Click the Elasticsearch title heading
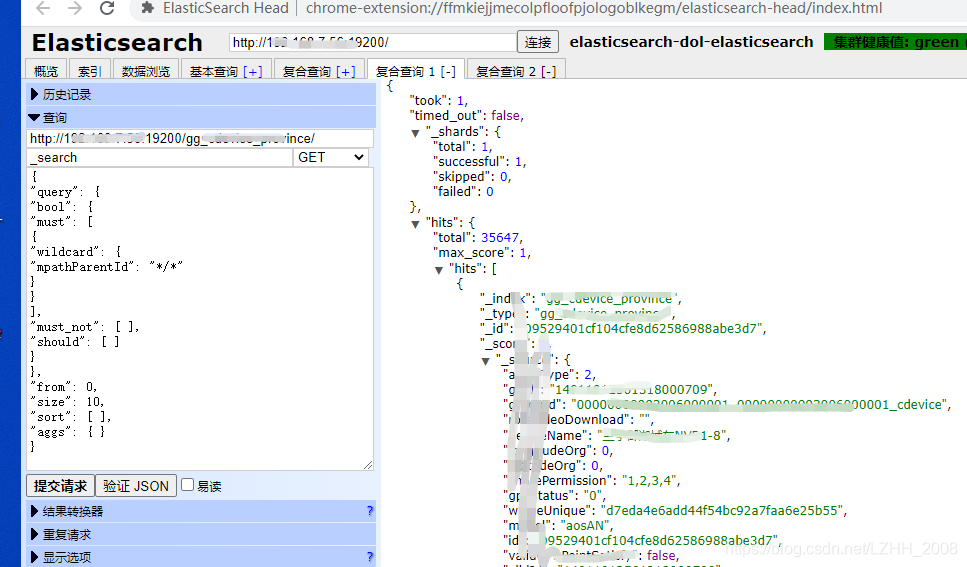 click(x=117, y=43)
